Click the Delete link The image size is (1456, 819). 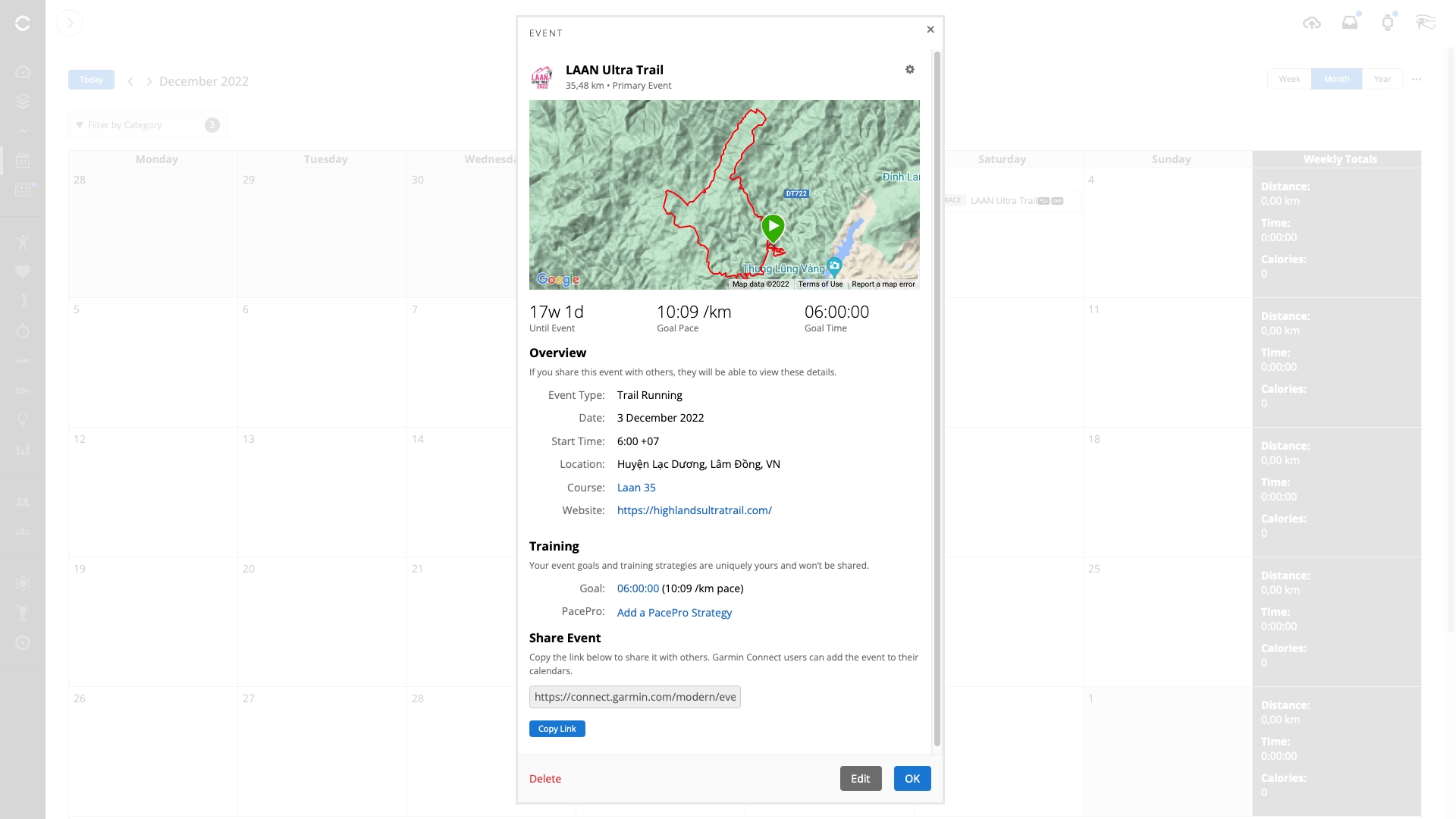point(545,779)
